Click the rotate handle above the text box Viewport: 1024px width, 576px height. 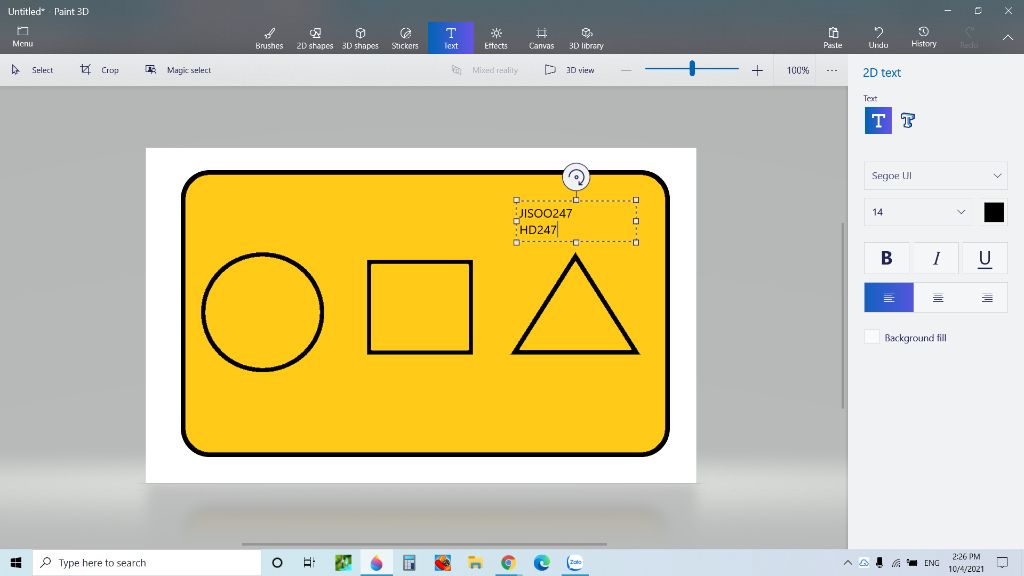(x=576, y=177)
